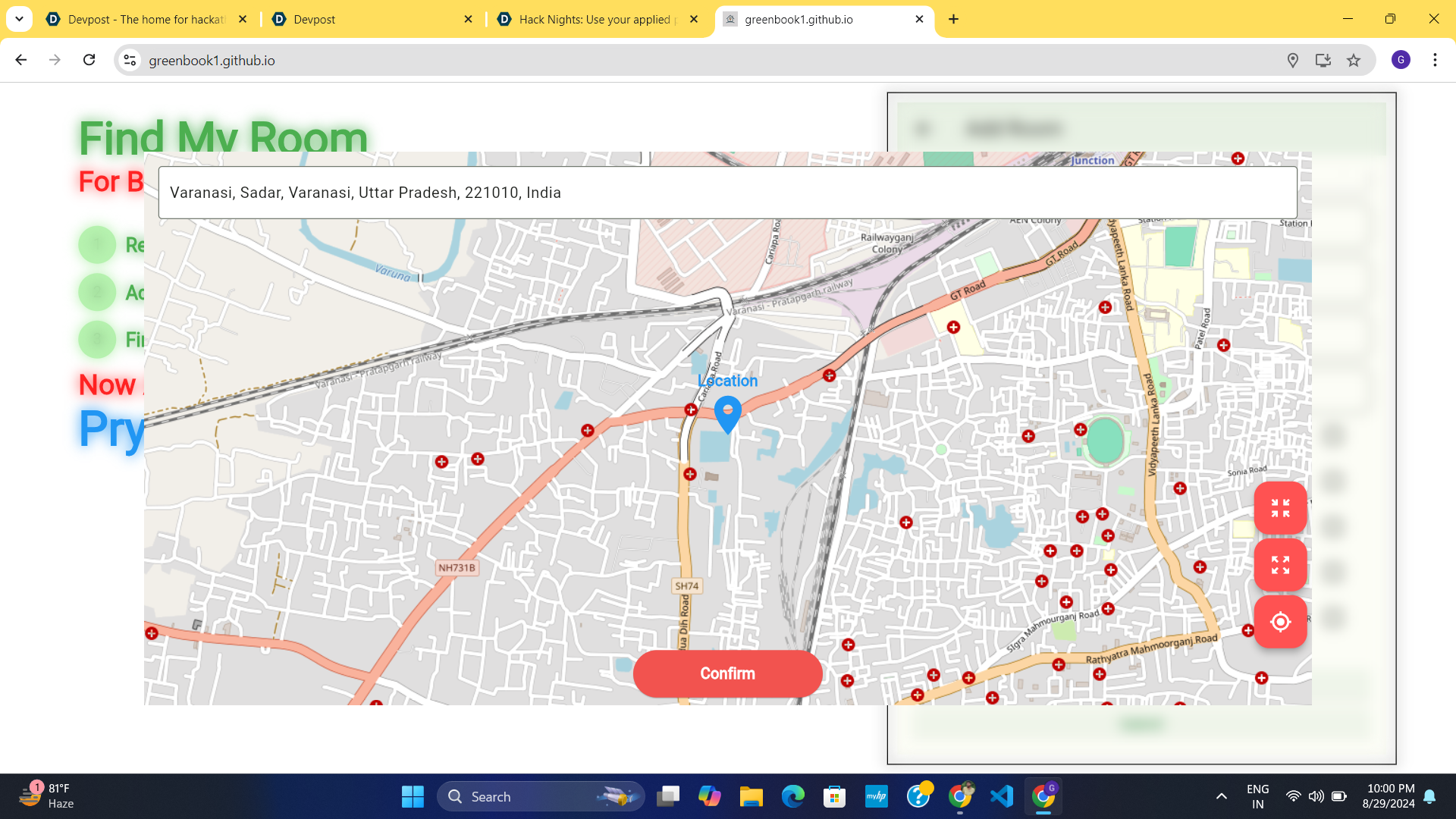Open the browser tab search dropdown
The height and width of the screenshot is (819, 1456).
19,19
